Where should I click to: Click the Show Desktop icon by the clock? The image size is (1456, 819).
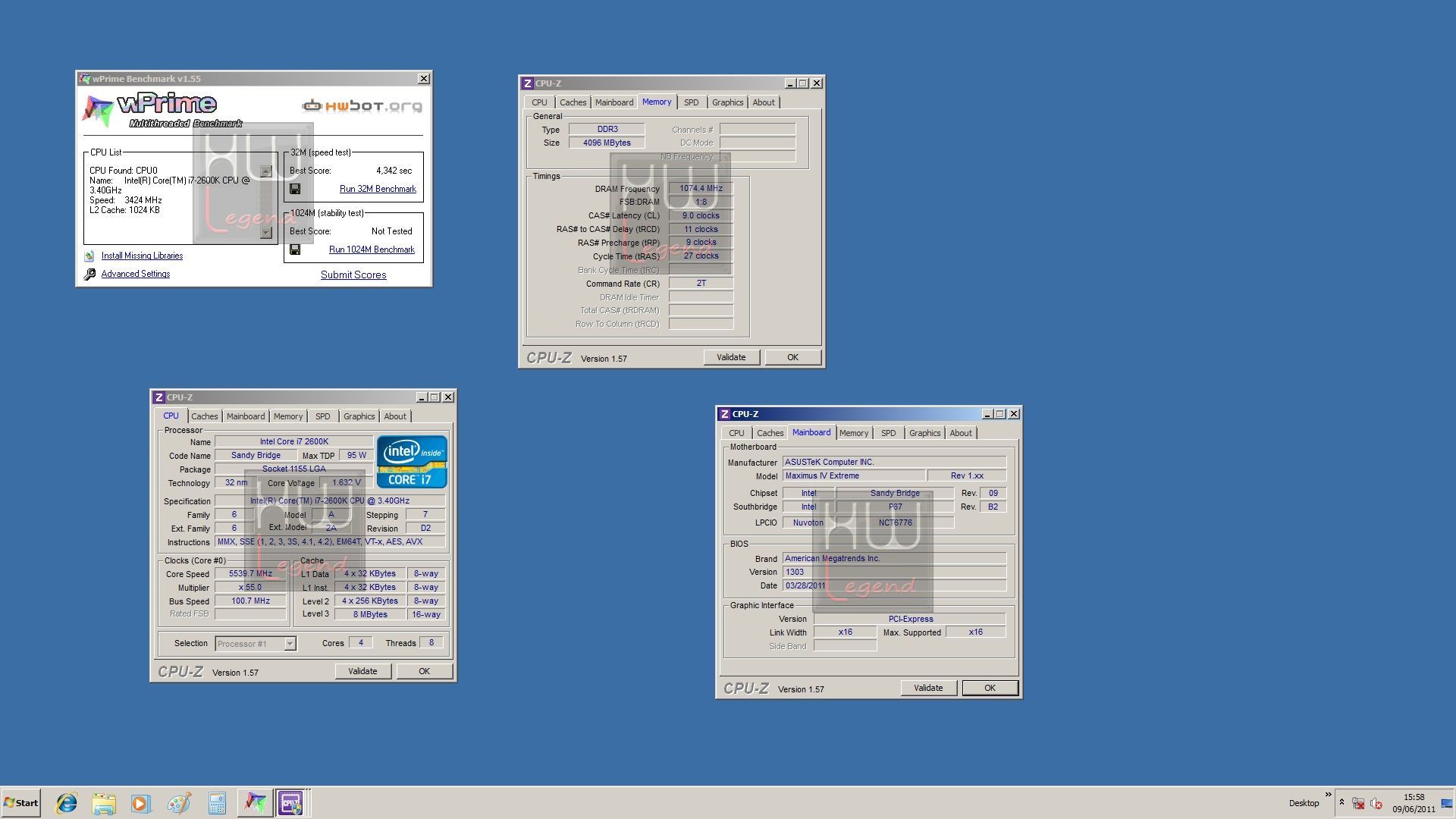pyautogui.click(x=1447, y=803)
